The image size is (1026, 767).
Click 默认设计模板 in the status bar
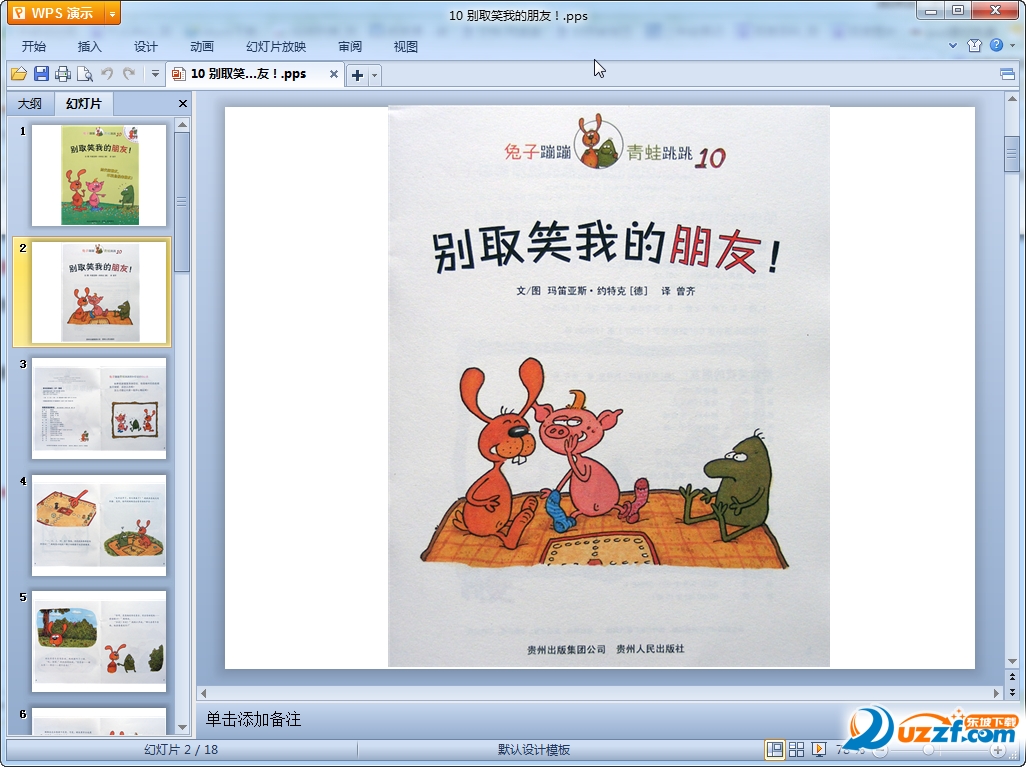click(534, 750)
